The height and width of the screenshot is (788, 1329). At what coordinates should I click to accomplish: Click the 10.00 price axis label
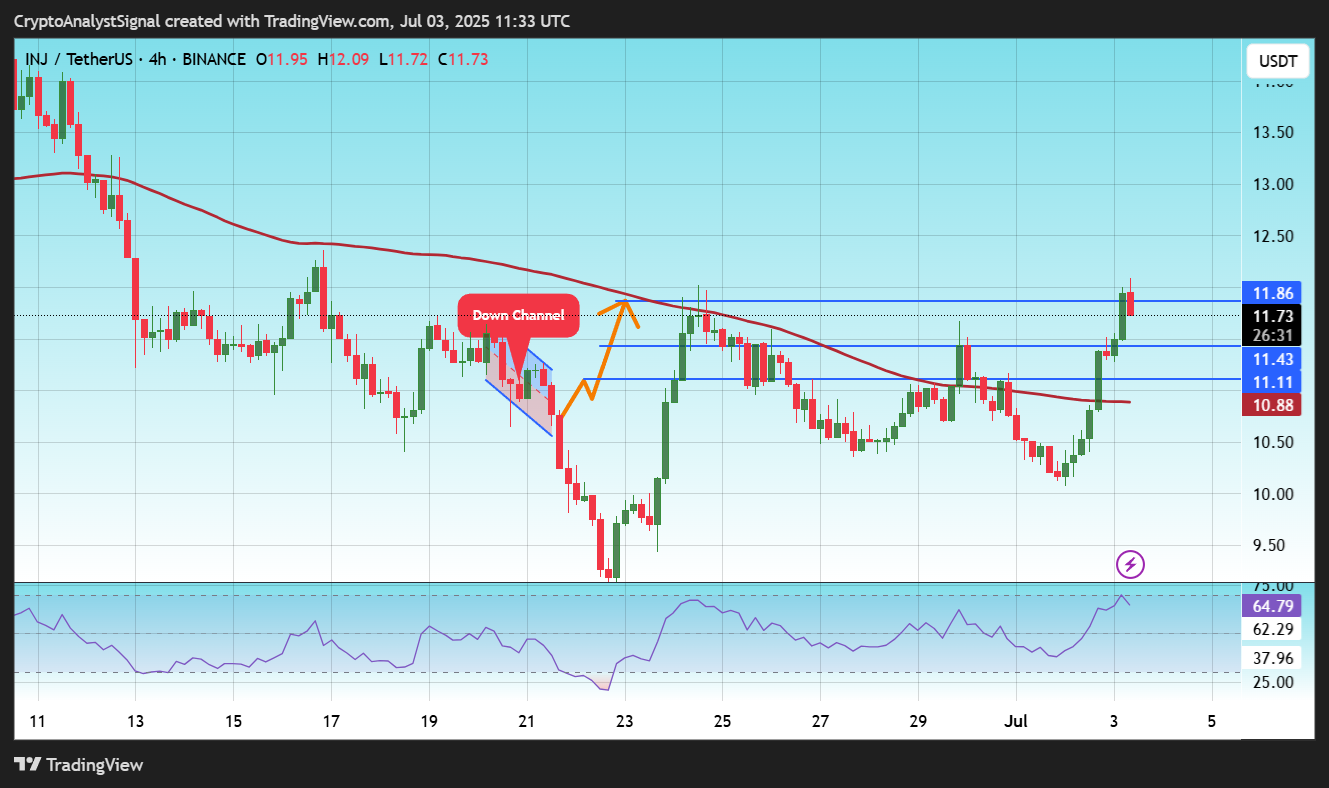click(x=1274, y=494)
